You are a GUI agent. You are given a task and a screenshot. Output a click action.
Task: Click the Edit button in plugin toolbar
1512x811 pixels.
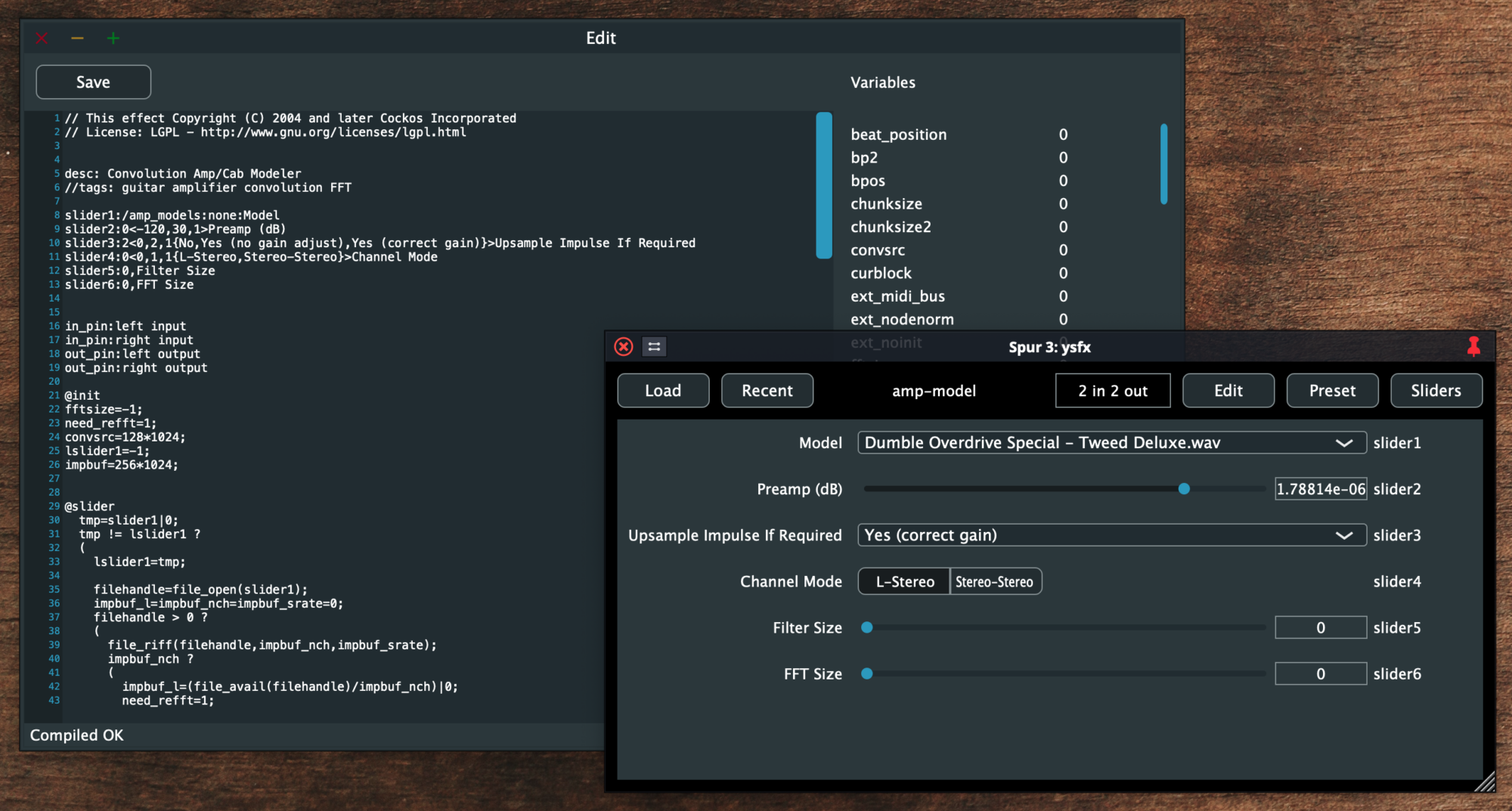[x=1228, y=391]
